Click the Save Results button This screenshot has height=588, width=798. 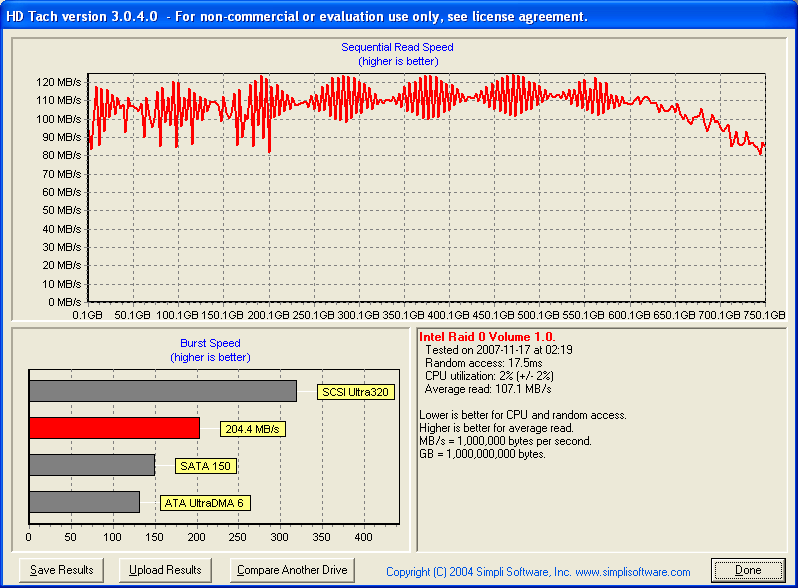(62, 570)
